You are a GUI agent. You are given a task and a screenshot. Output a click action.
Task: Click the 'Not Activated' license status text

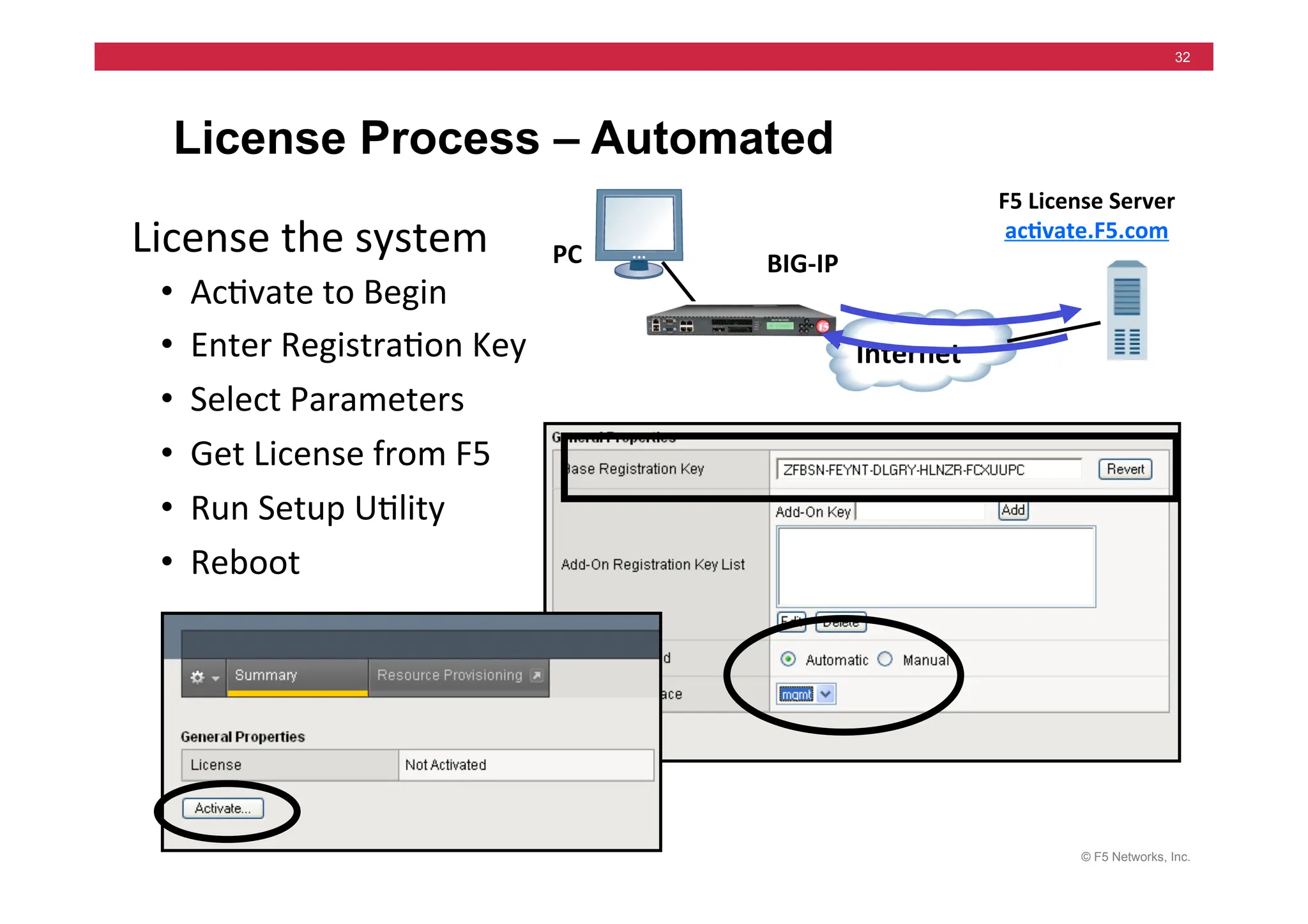[446, 765]
